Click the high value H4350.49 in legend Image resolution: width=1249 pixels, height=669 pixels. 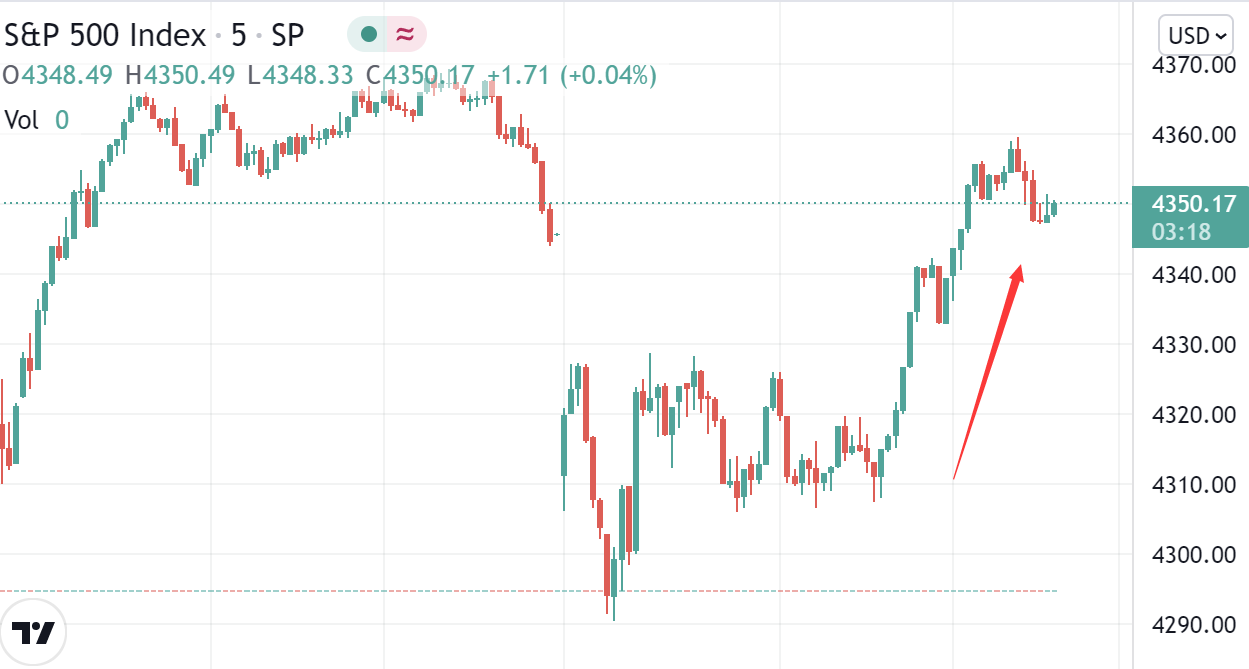[x=180, y=75]
